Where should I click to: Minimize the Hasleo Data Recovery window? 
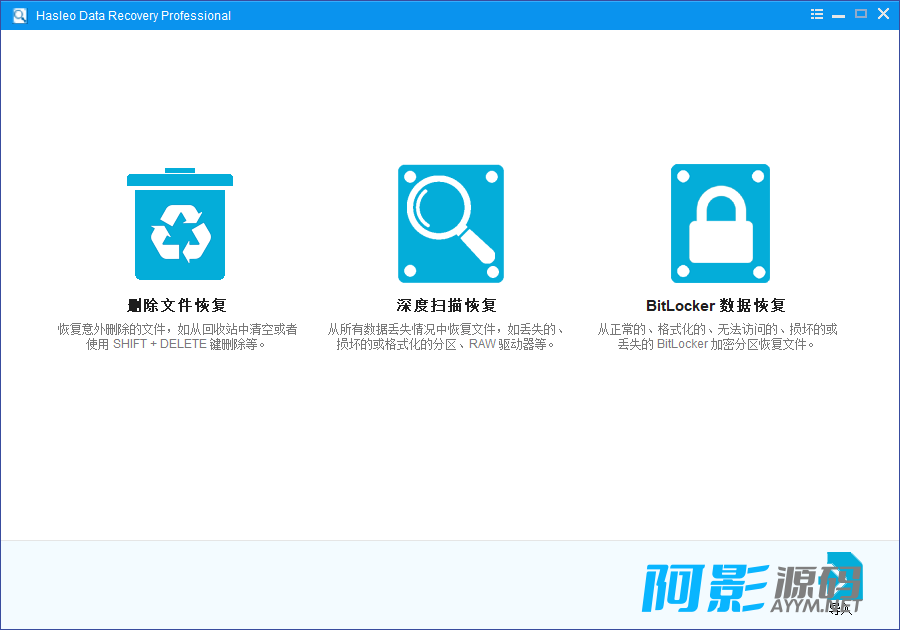pos(839,15)
